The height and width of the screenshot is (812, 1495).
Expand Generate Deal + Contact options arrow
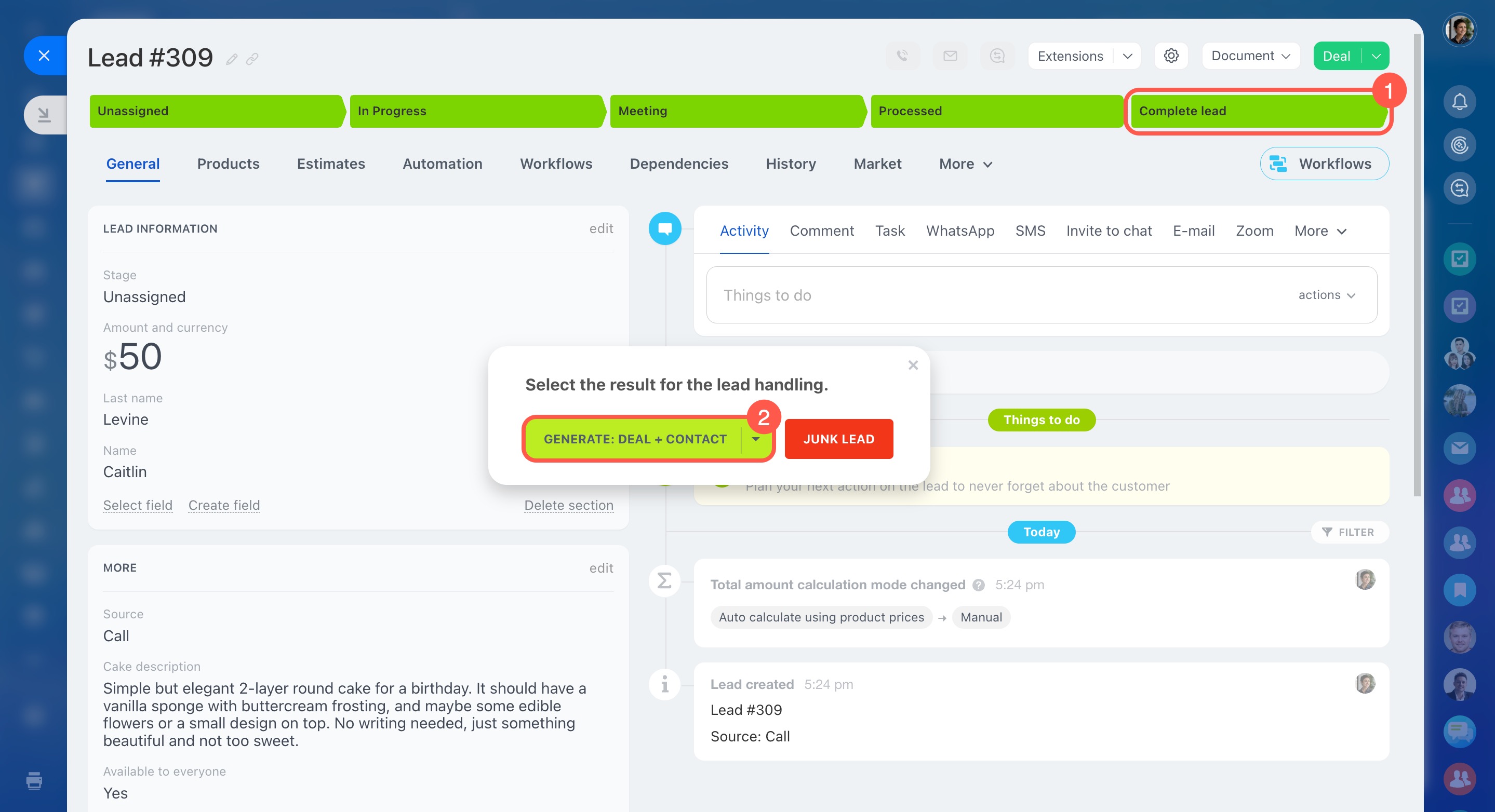pos(756,439)
